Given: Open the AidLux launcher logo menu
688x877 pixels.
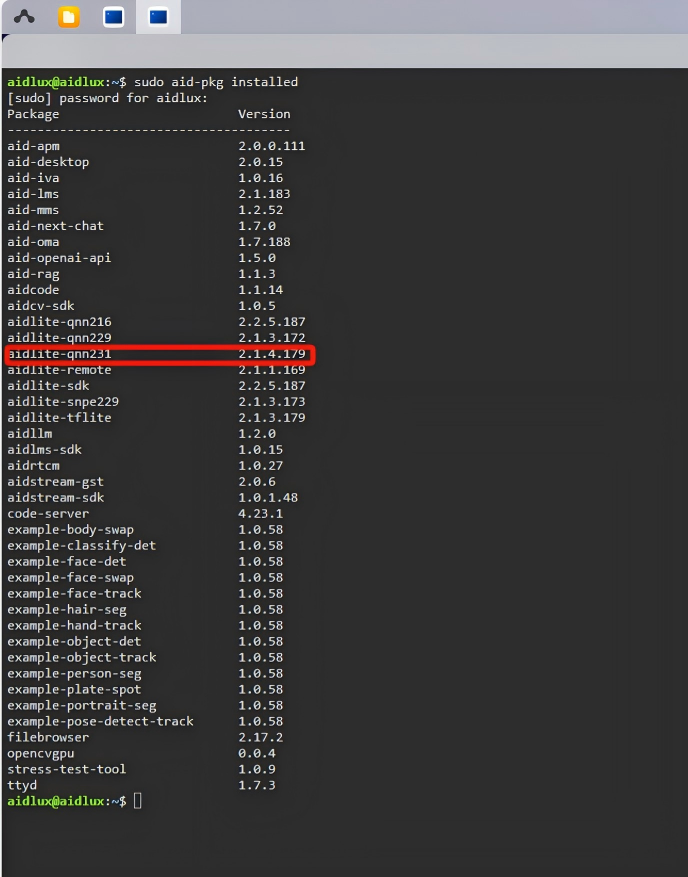Looking at the screenshot, I should point(24,17).
